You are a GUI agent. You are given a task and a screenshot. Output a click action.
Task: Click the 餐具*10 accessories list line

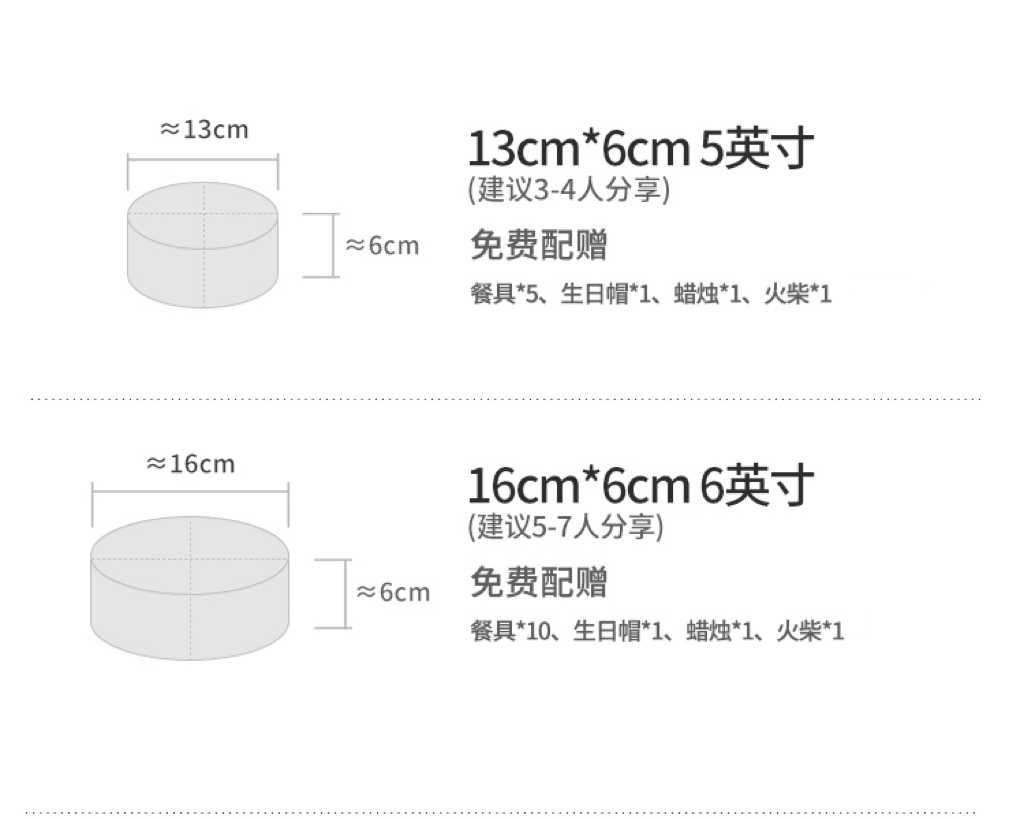coord(657,632)
